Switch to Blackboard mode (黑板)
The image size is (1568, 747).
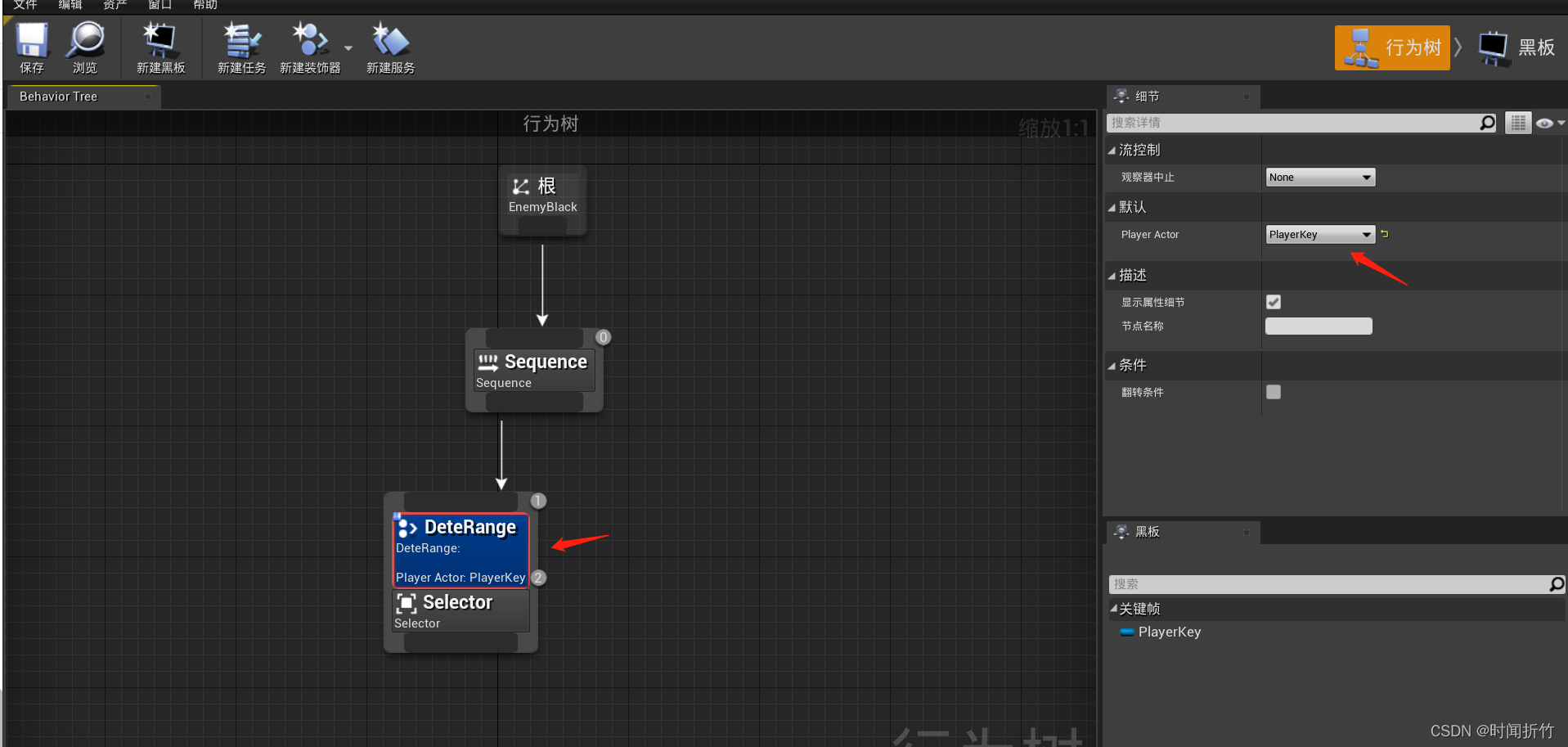tap(1516, 47)
